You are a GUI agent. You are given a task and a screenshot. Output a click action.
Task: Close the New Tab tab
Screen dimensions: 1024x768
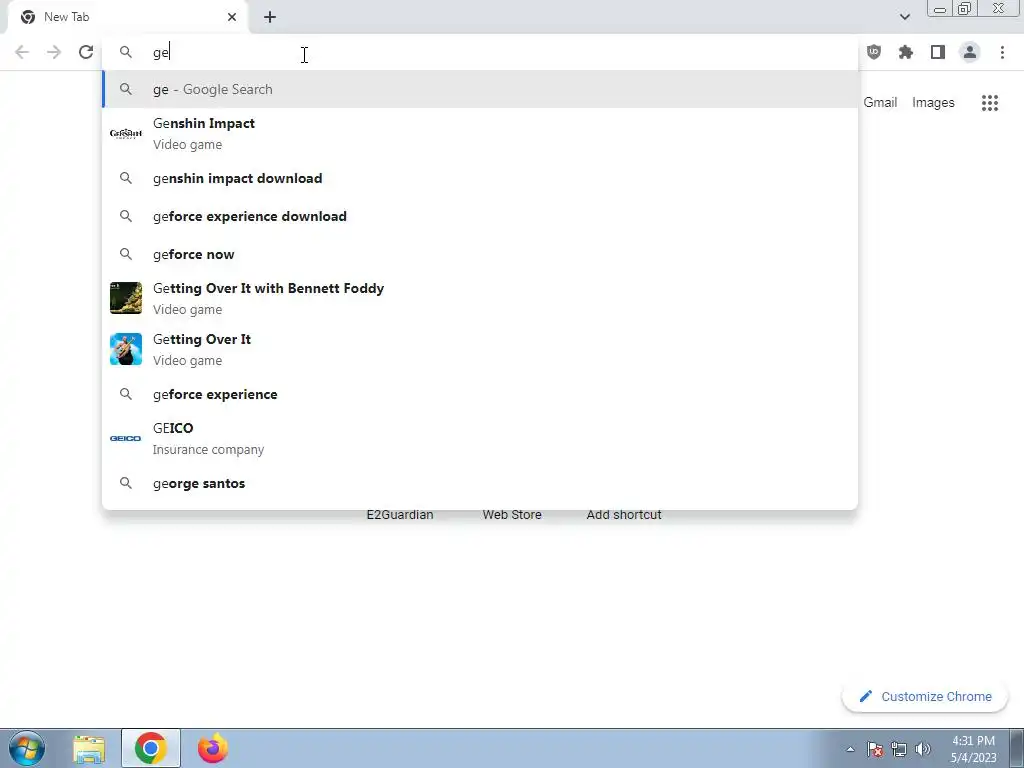click(x=232, y=17)
